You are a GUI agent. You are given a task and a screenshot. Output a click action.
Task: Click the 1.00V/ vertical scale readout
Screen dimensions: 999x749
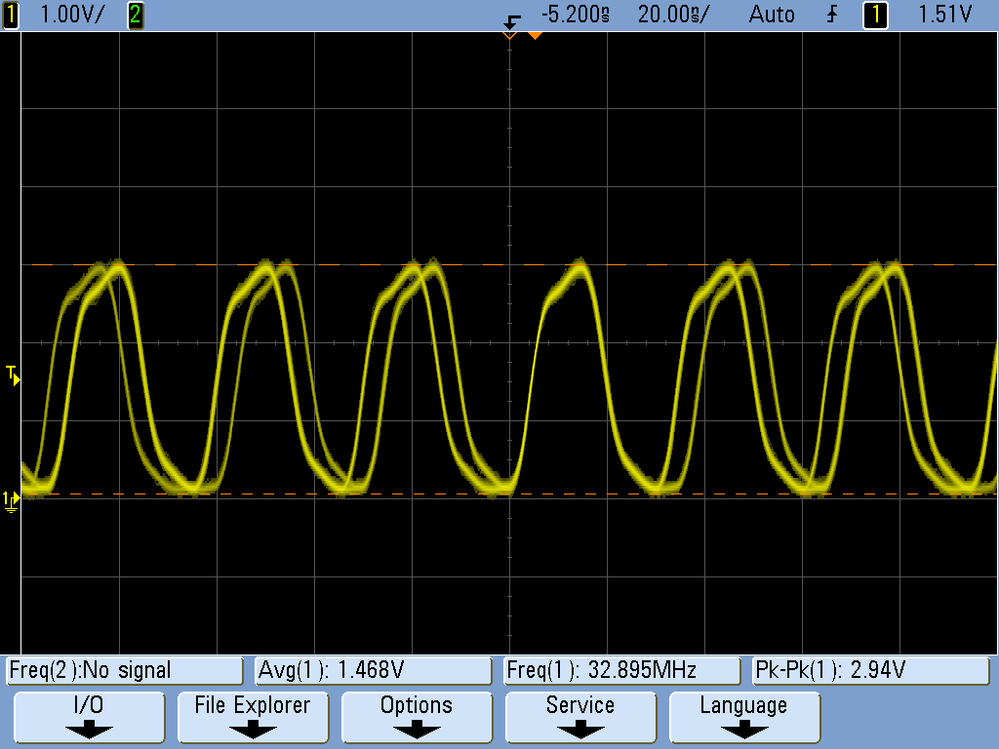pos(72,15)
